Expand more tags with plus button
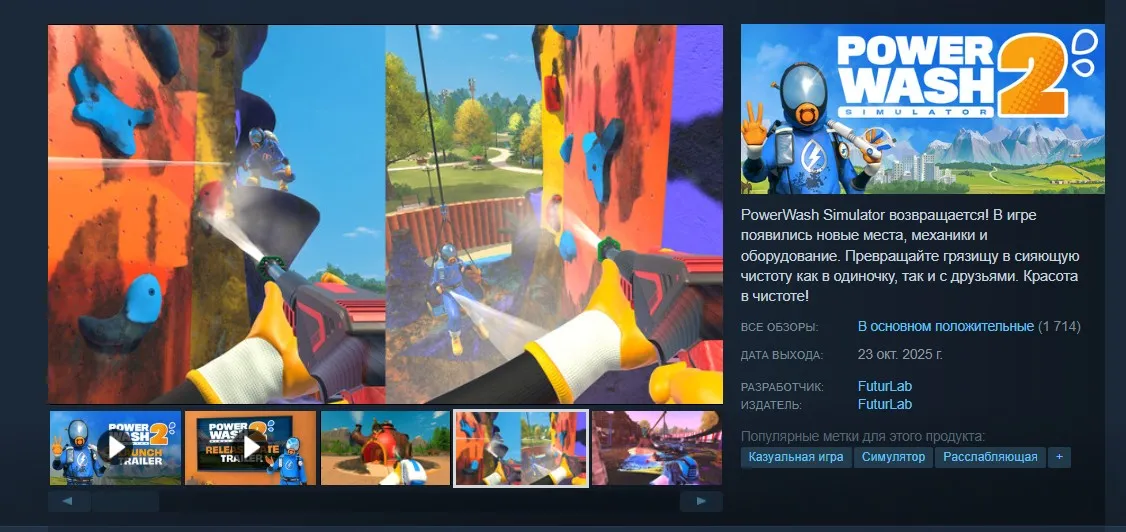The image size is (1126, 532). point(1059,457)
